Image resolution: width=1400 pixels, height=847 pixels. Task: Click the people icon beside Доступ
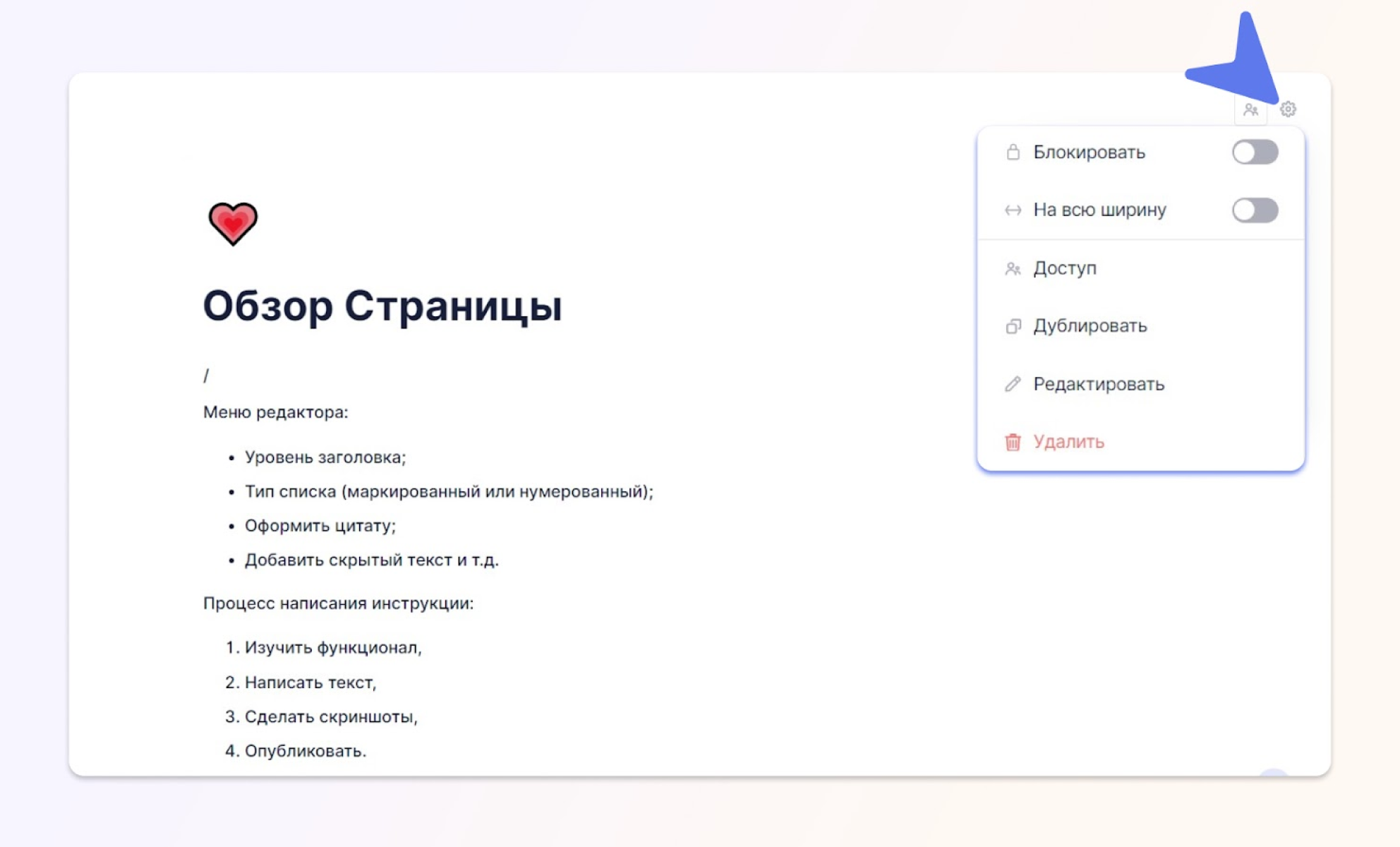coord(1013,268)
